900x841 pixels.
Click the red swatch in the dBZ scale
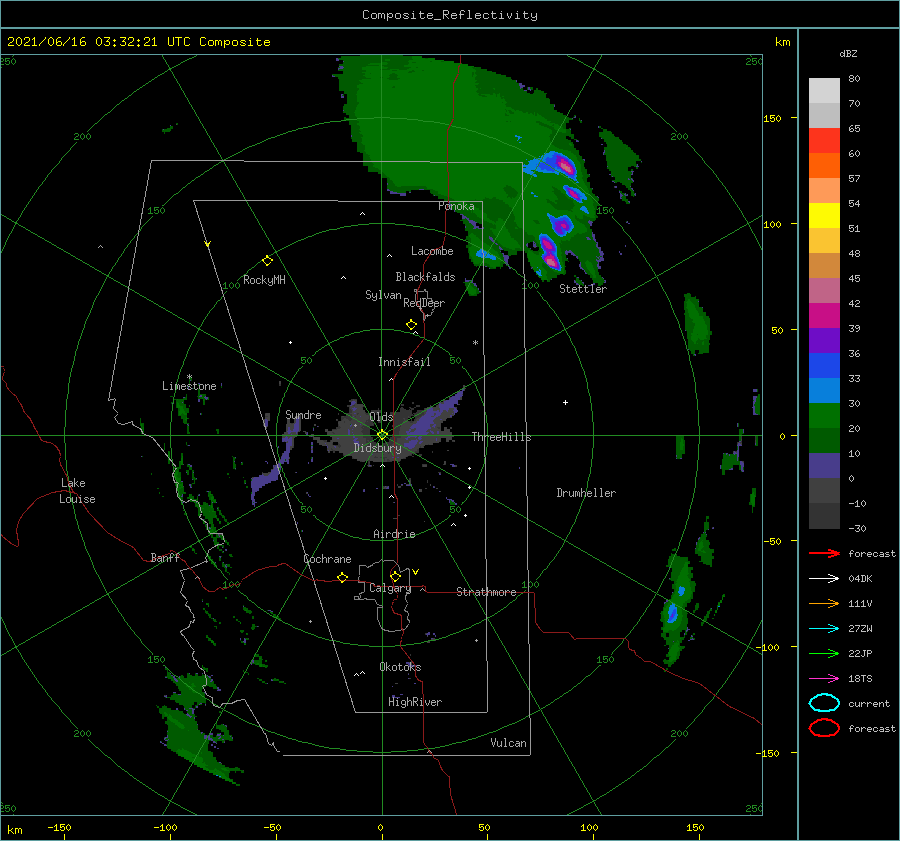(824, 141)
